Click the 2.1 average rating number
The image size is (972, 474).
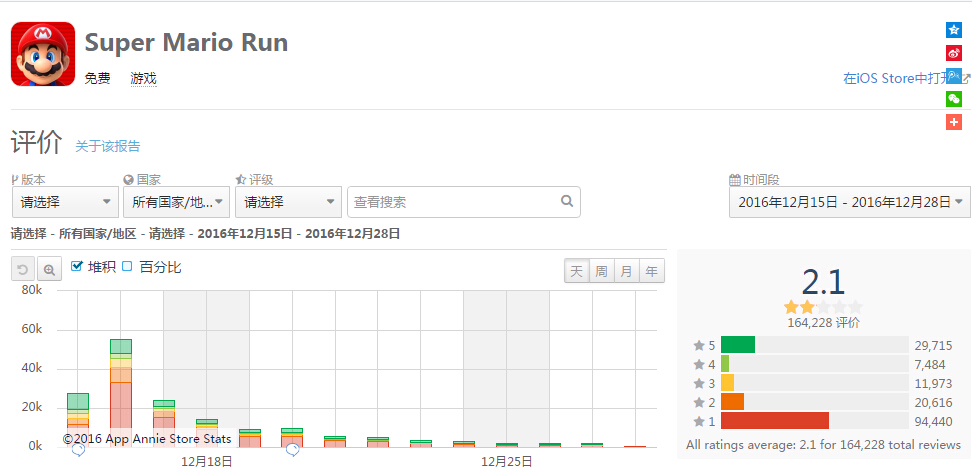coord(823,283)
